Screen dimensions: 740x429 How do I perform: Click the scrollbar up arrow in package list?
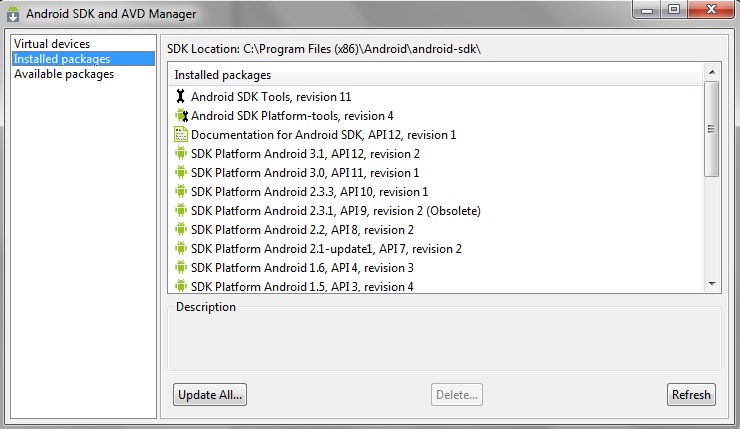point(712,72)
